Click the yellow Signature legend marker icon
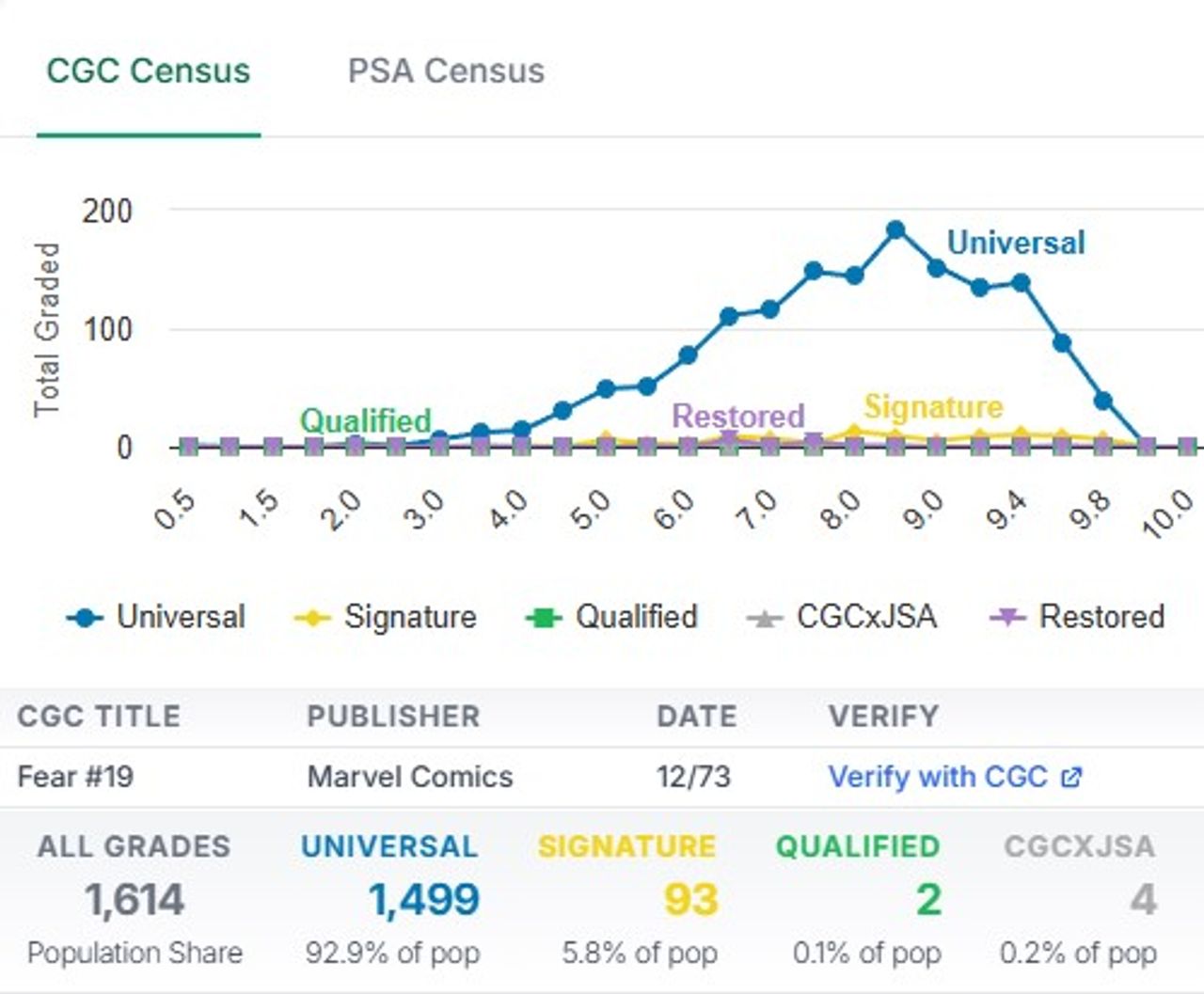Screen dimensions: 1204x994 [x=312, y=619]
